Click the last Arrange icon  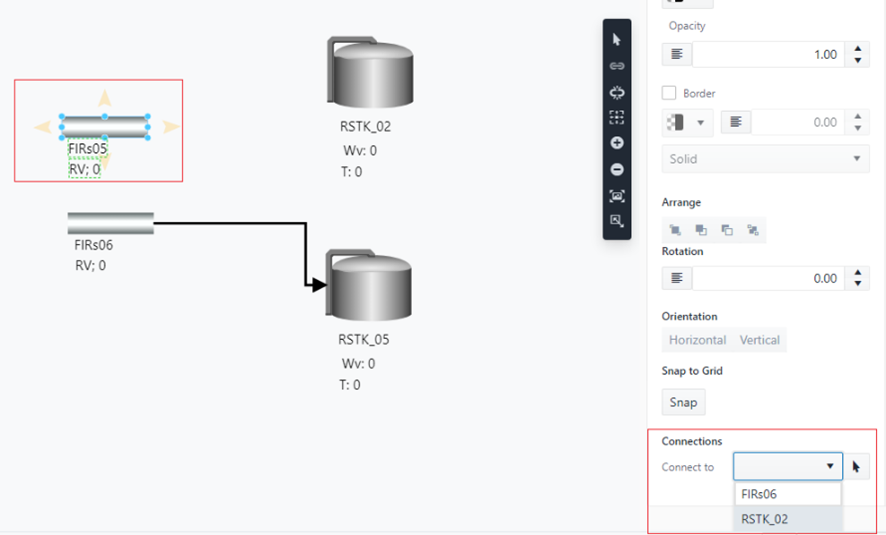point(752,230)
